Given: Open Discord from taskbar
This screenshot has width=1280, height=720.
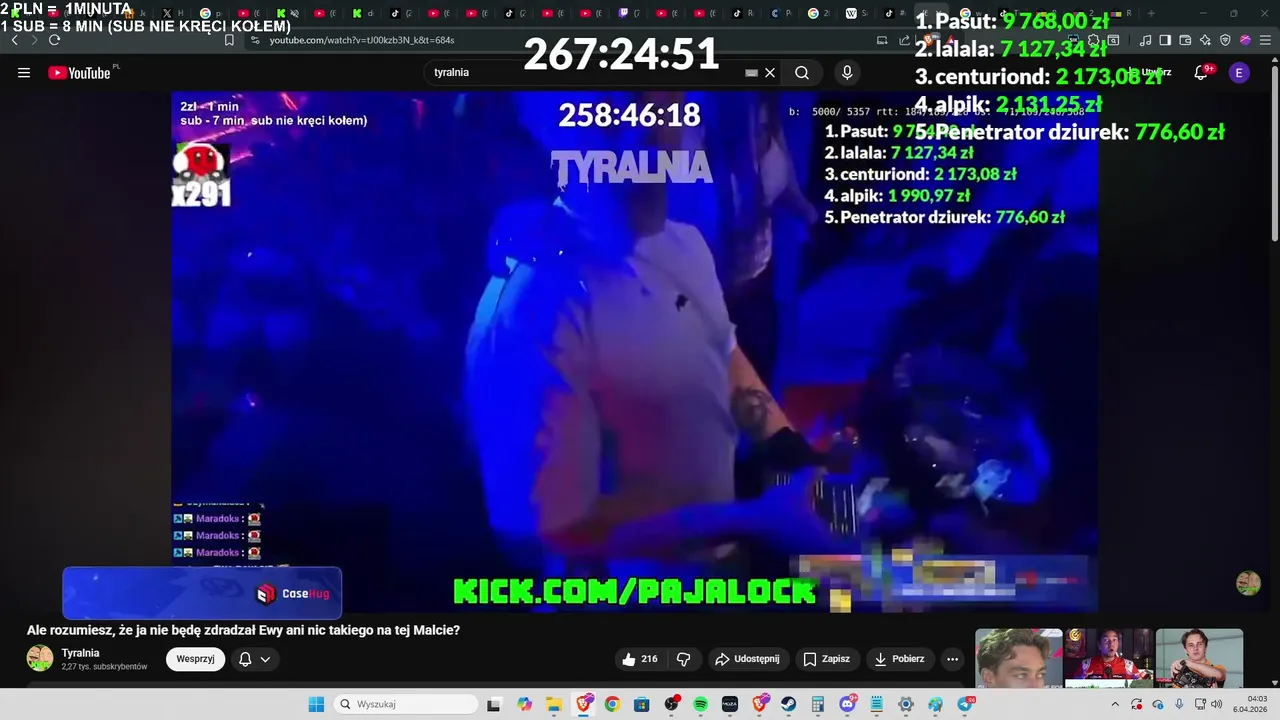Looking at the screenshot, I should click(848, 704).
